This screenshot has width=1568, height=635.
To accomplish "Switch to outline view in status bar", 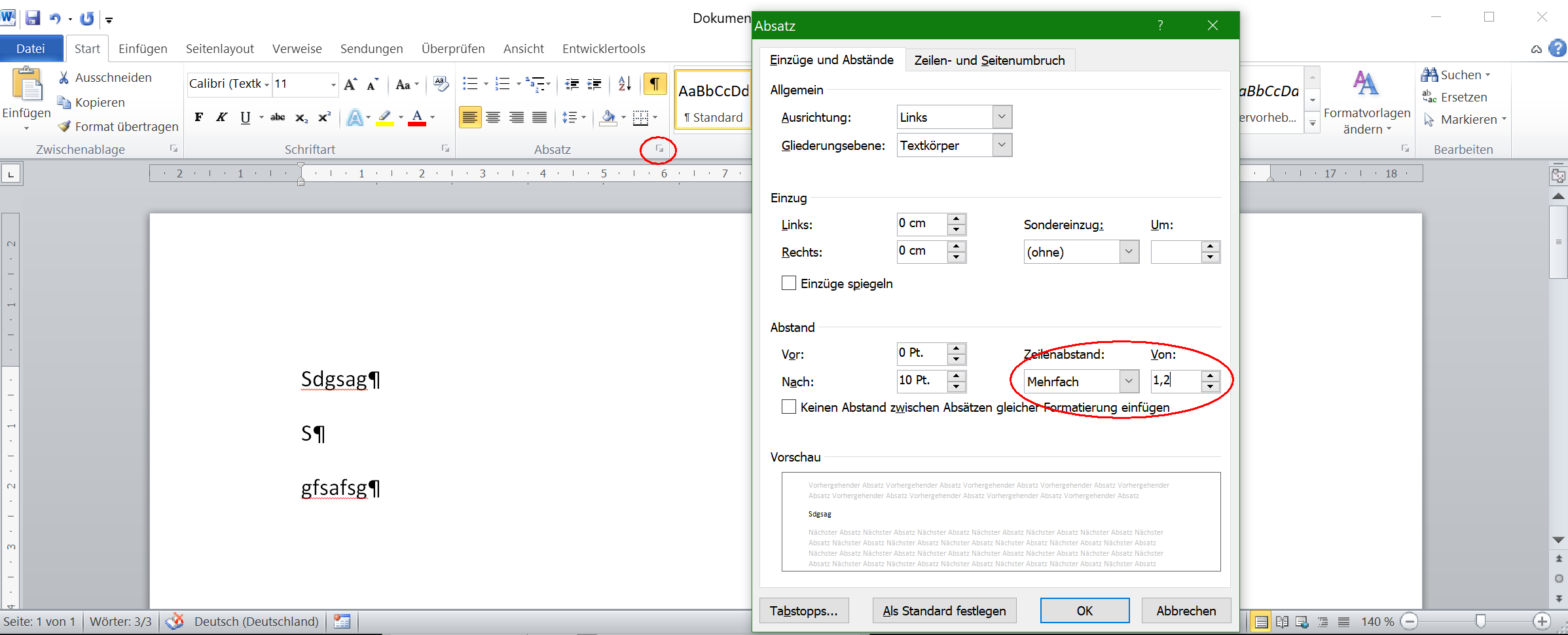I will tap(1323, 622).
